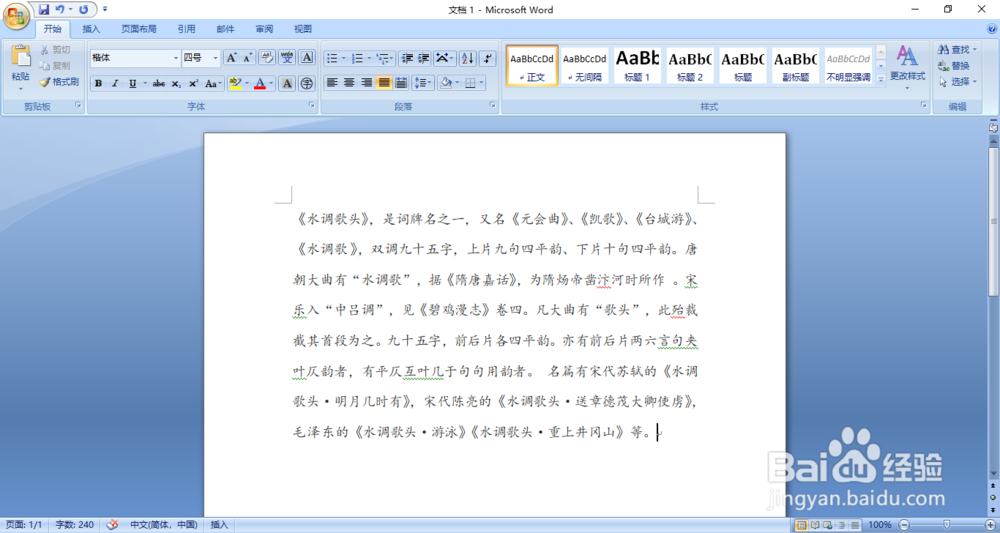This screenshot has width=1000, height=533.
Task: Open the change case Aa dropdown
Action: 214,84
